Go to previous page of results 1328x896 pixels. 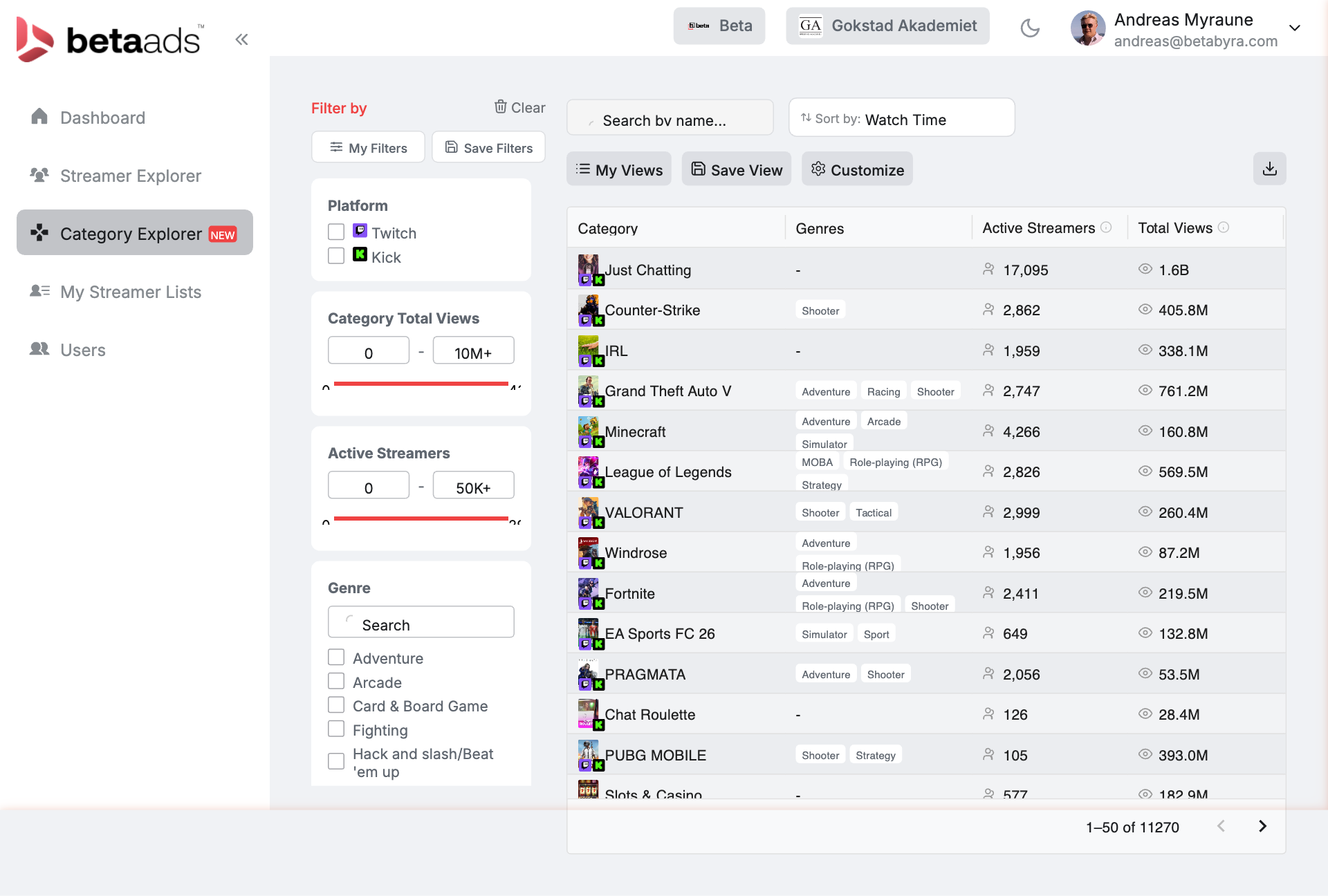pyautogui.click(x=1221, y=826)
